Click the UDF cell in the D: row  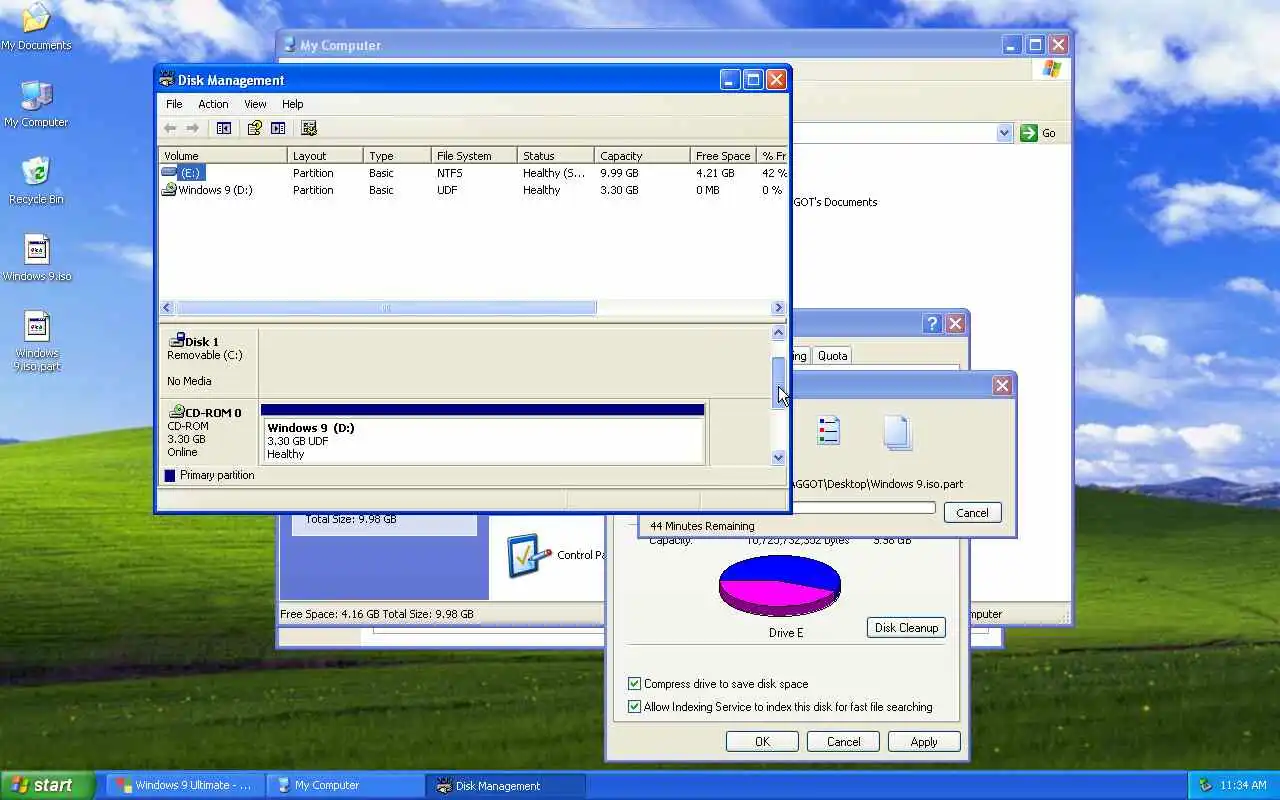447,190
